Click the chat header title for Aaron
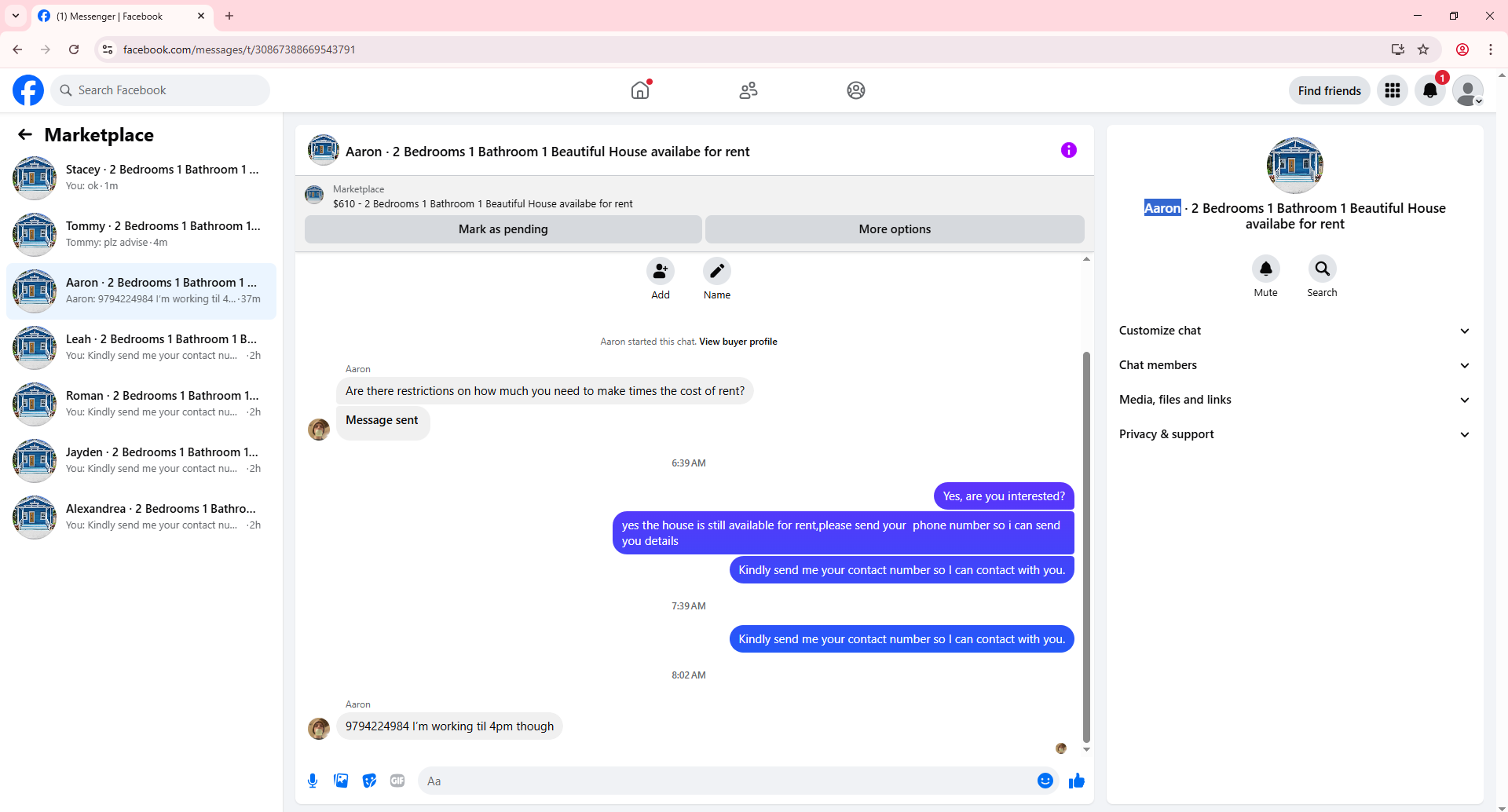 [547, 152]
